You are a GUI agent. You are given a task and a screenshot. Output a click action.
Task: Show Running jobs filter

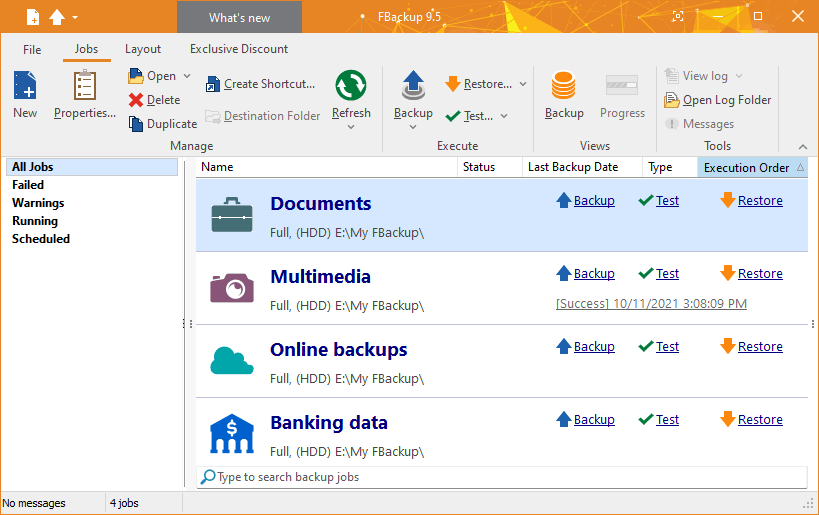35,221
